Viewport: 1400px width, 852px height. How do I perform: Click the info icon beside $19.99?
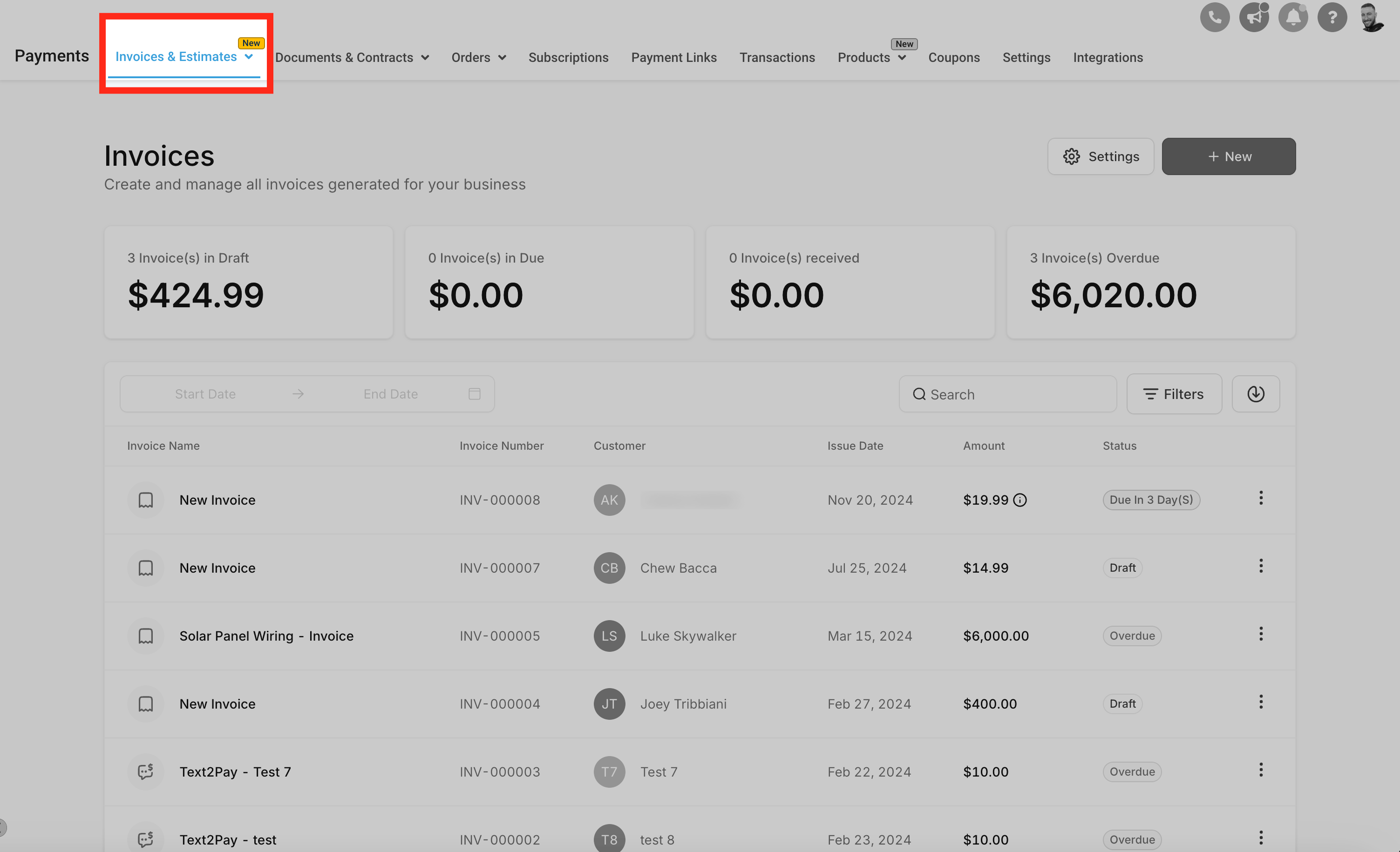coord(1020,500)
